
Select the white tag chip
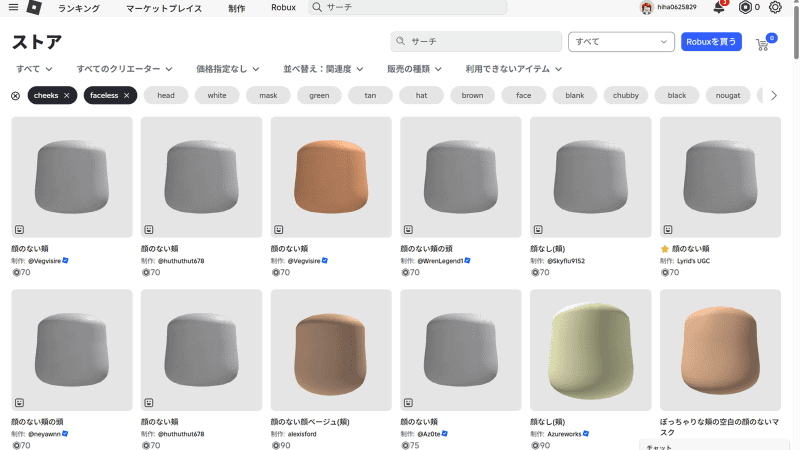(217, 95)
